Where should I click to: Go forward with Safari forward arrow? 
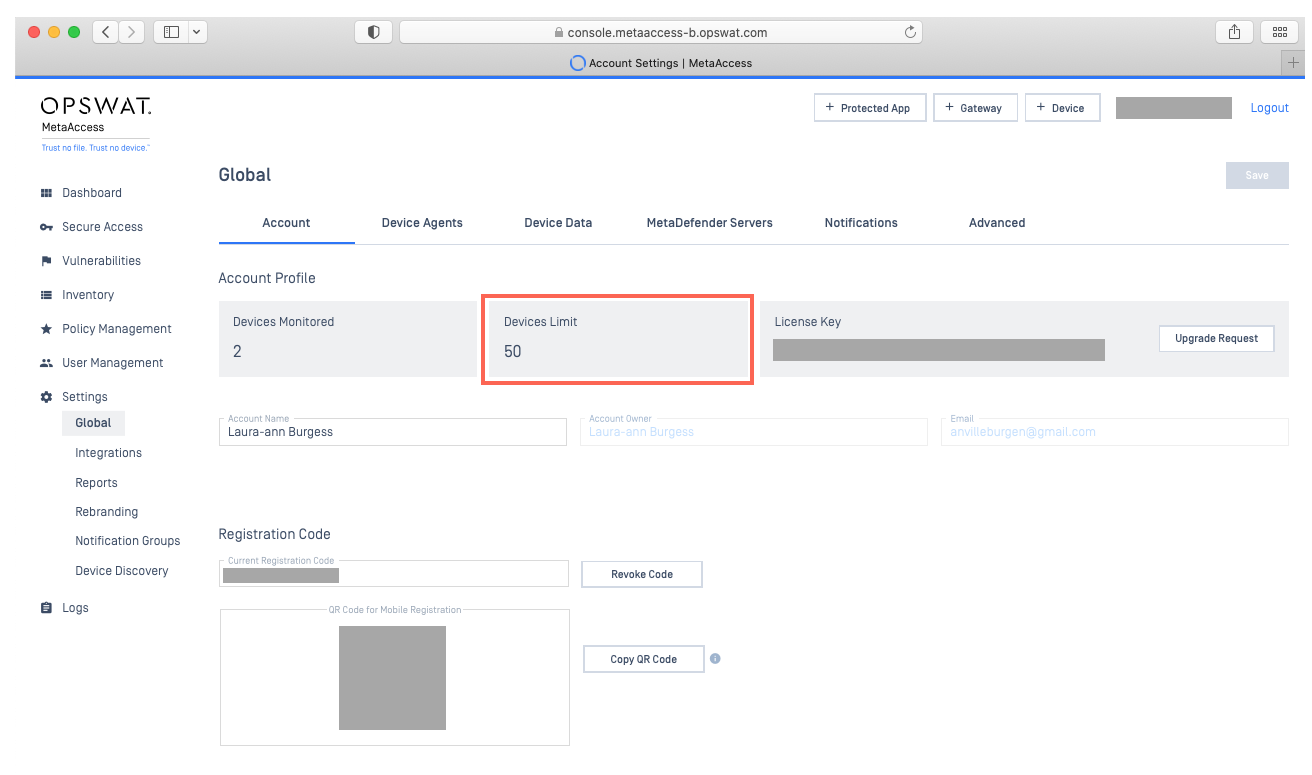click(132, 32)
